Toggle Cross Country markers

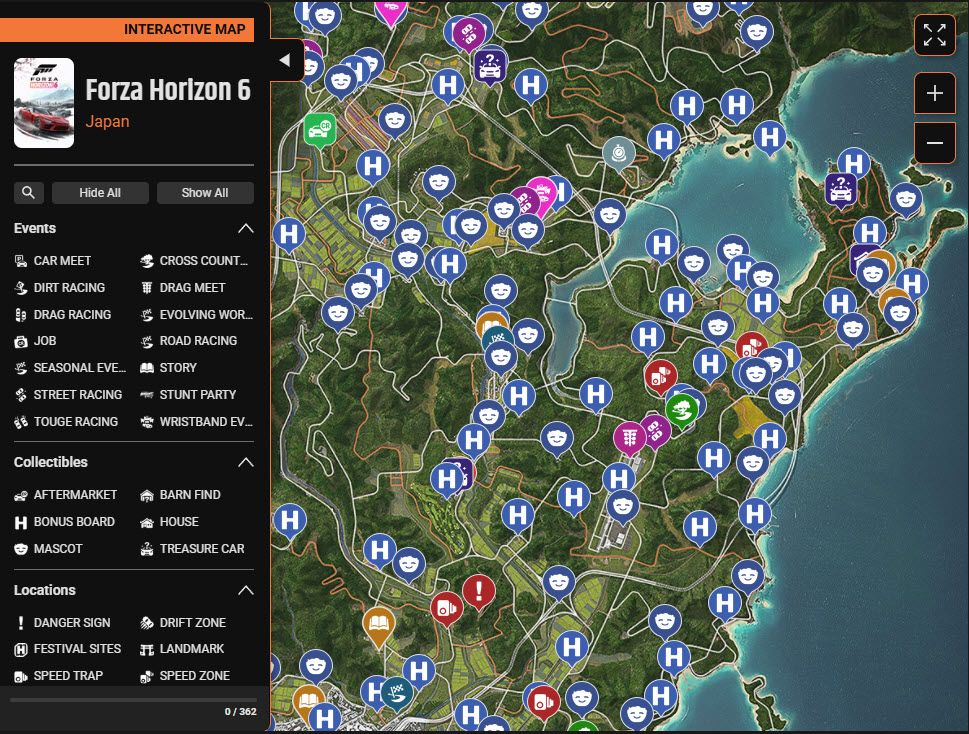[x=195, y=261]
